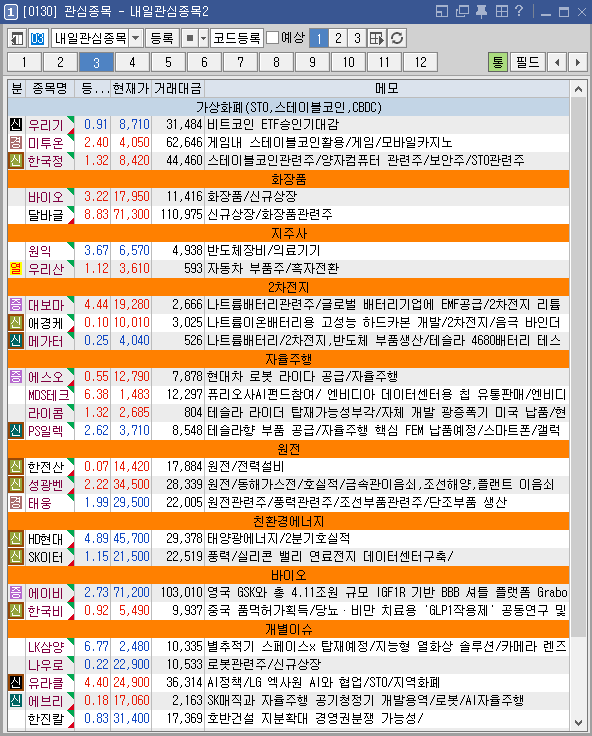Select view mode 3 button
Image resolution: width=592 pixels, height=736 pixels.
[357, 38]
